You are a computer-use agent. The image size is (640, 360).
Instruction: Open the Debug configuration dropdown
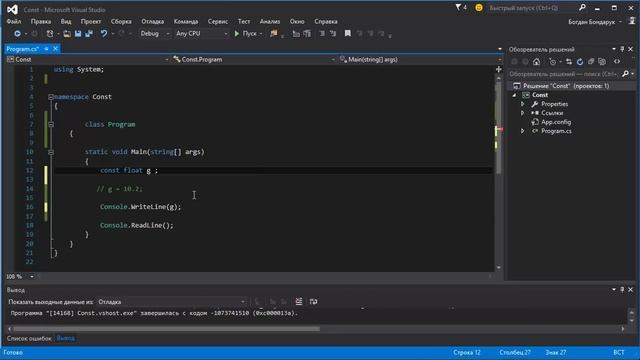tap(155, 33)
